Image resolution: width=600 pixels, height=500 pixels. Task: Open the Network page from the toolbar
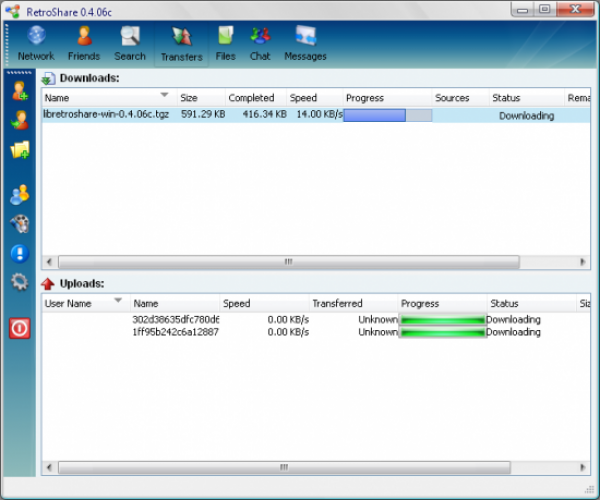click(36, 44)
